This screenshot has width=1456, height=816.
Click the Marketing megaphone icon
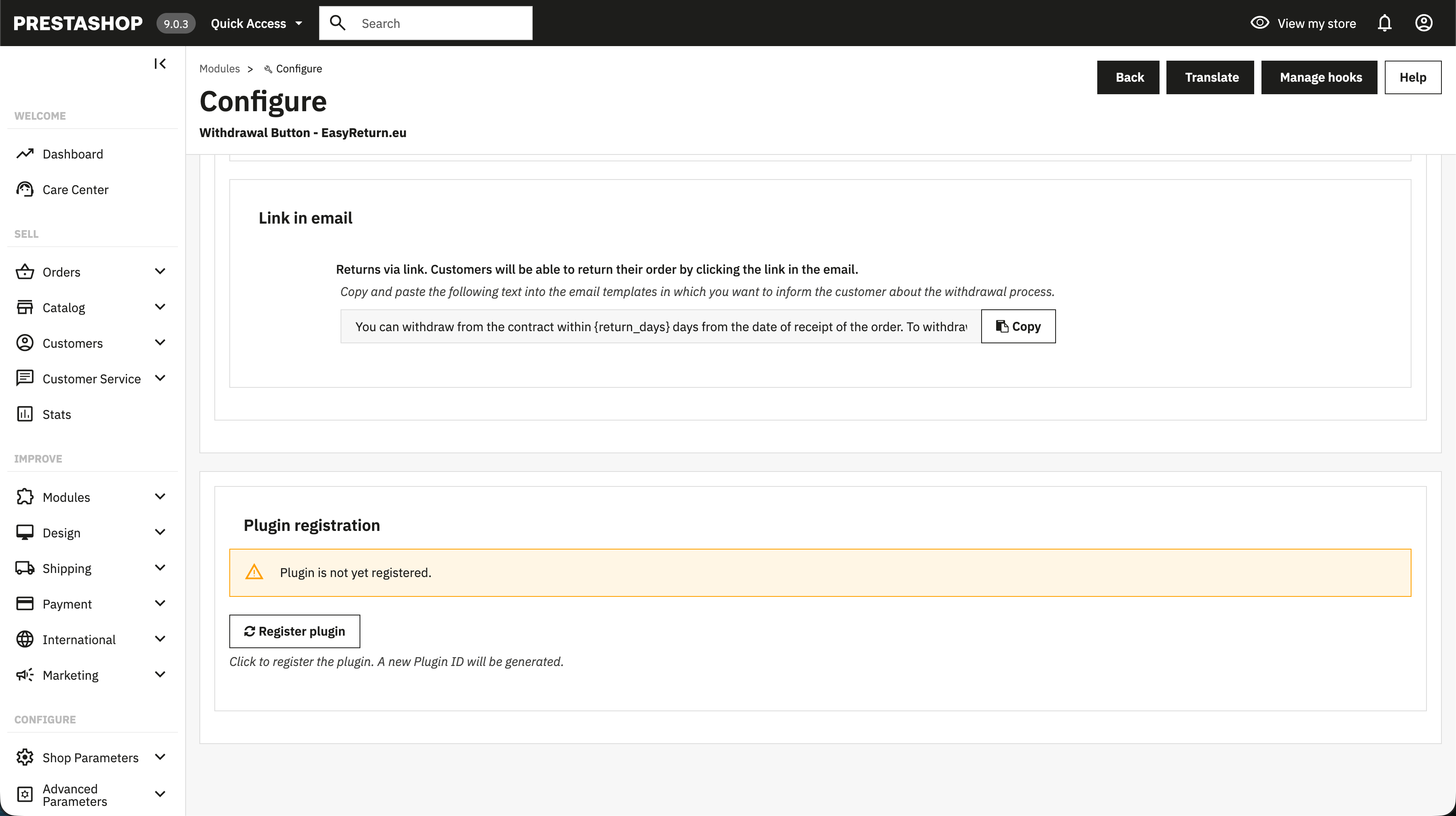point(25,675)
